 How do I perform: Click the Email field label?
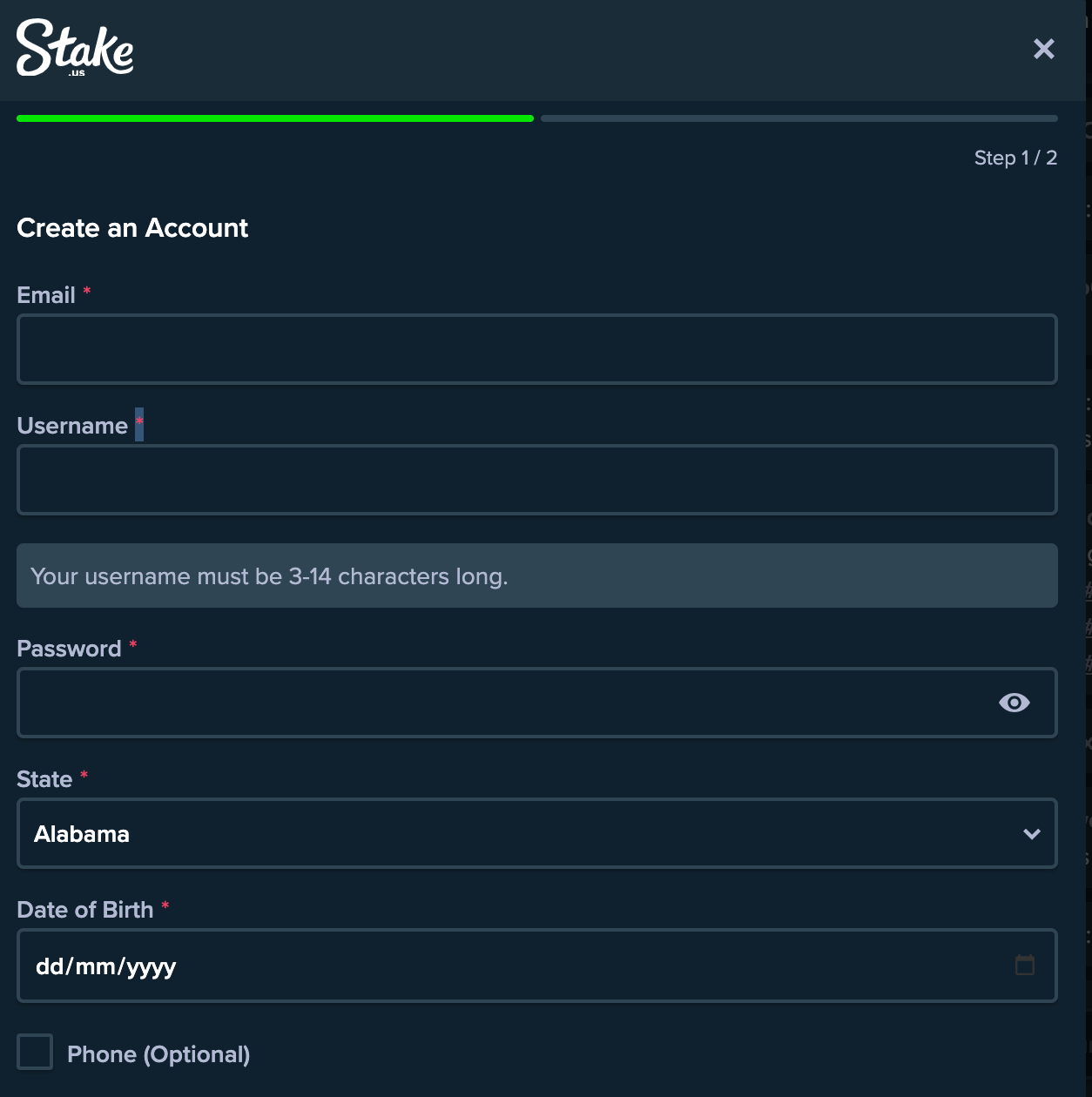tap(46, 295)
